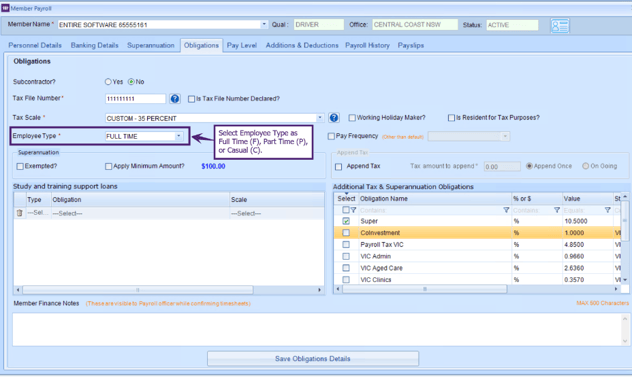Enable Working Holiday Maker checkbox

(352, 118)
